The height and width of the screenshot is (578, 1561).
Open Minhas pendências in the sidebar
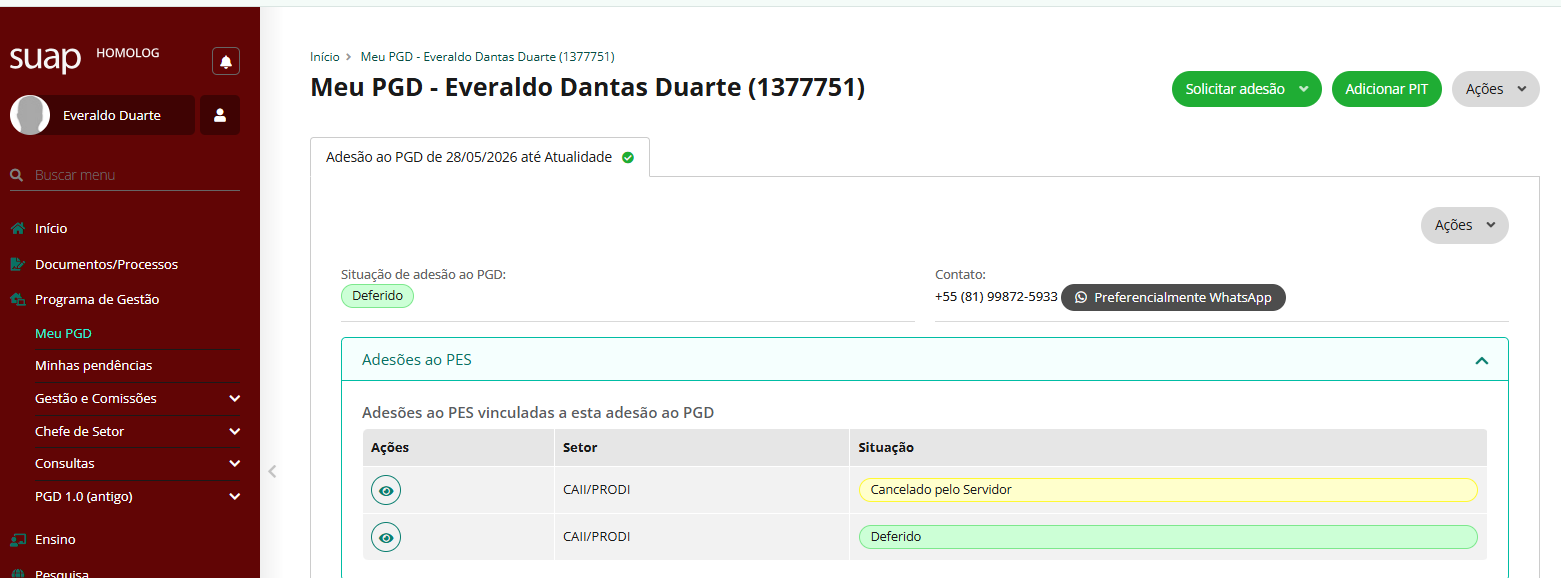93,365
